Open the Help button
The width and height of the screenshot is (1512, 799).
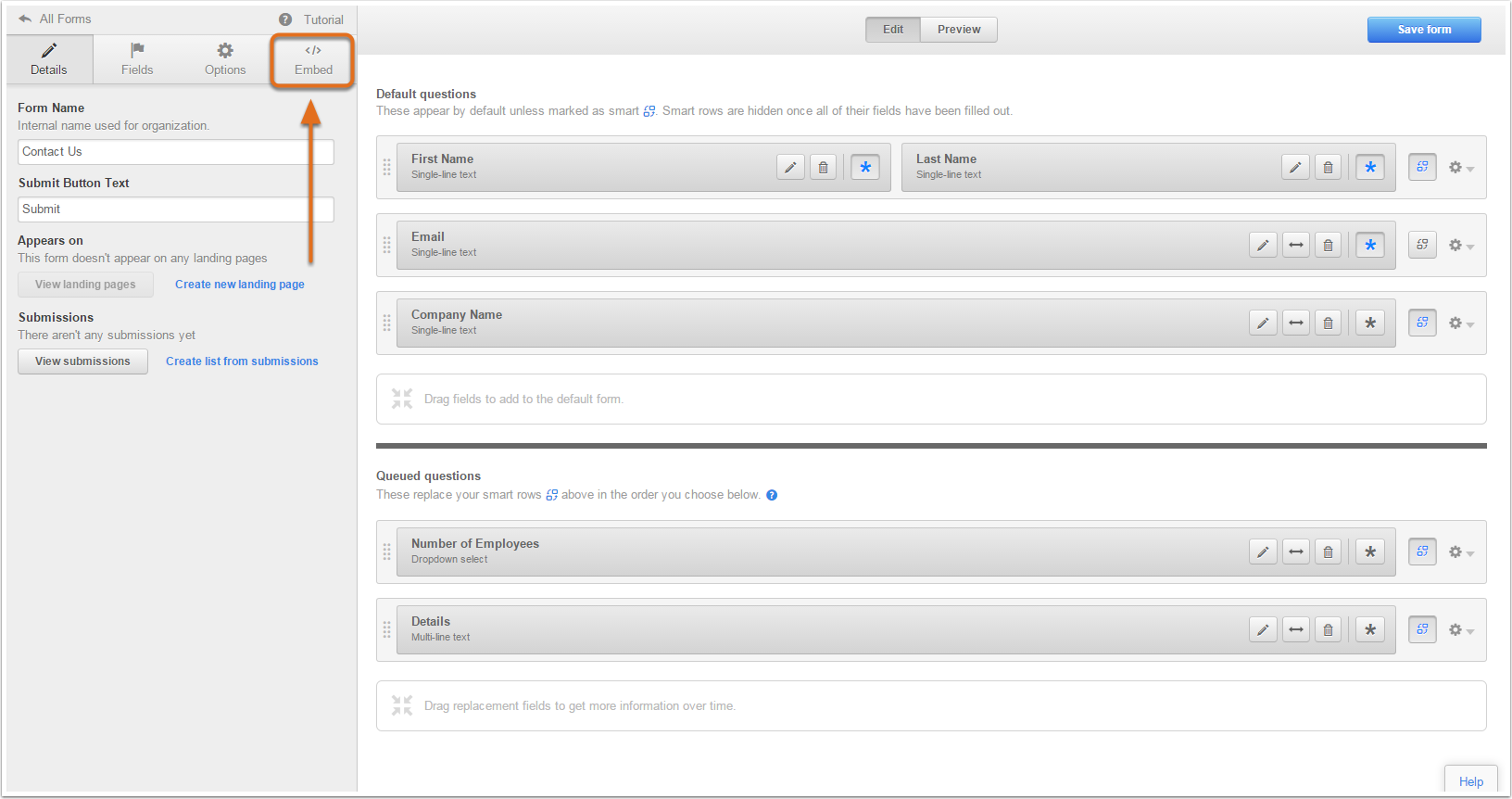pos(1471,781)
